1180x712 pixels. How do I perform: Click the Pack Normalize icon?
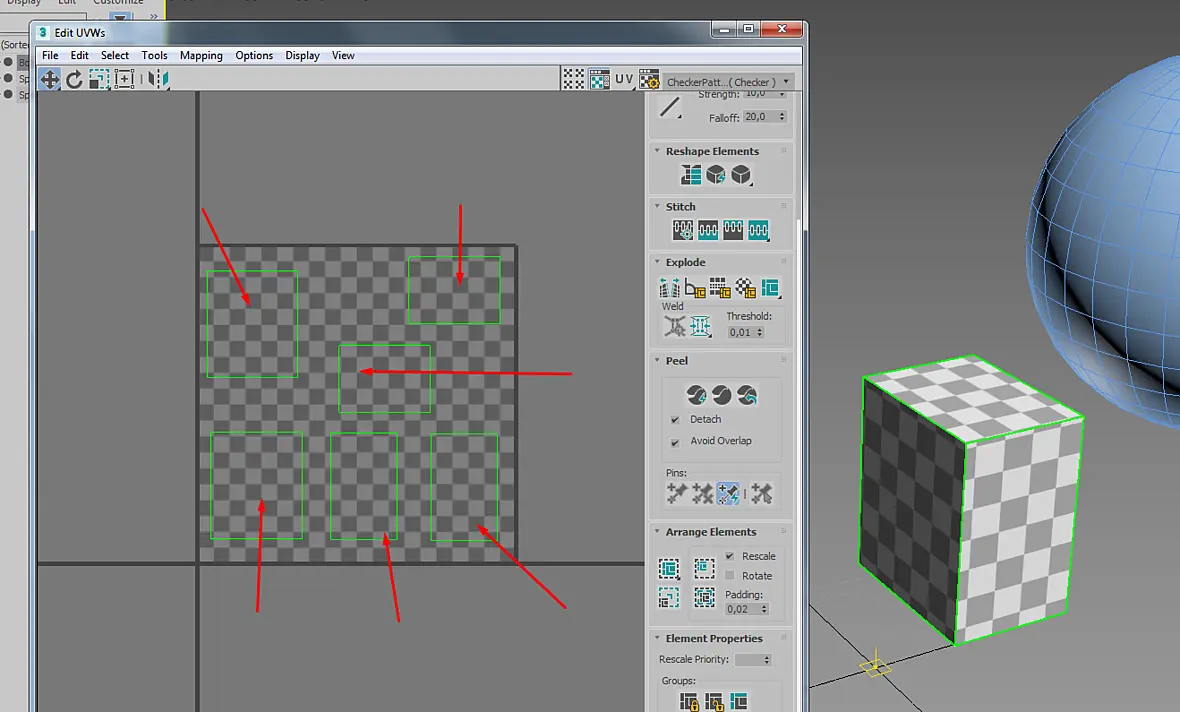[x=704, y=598]
